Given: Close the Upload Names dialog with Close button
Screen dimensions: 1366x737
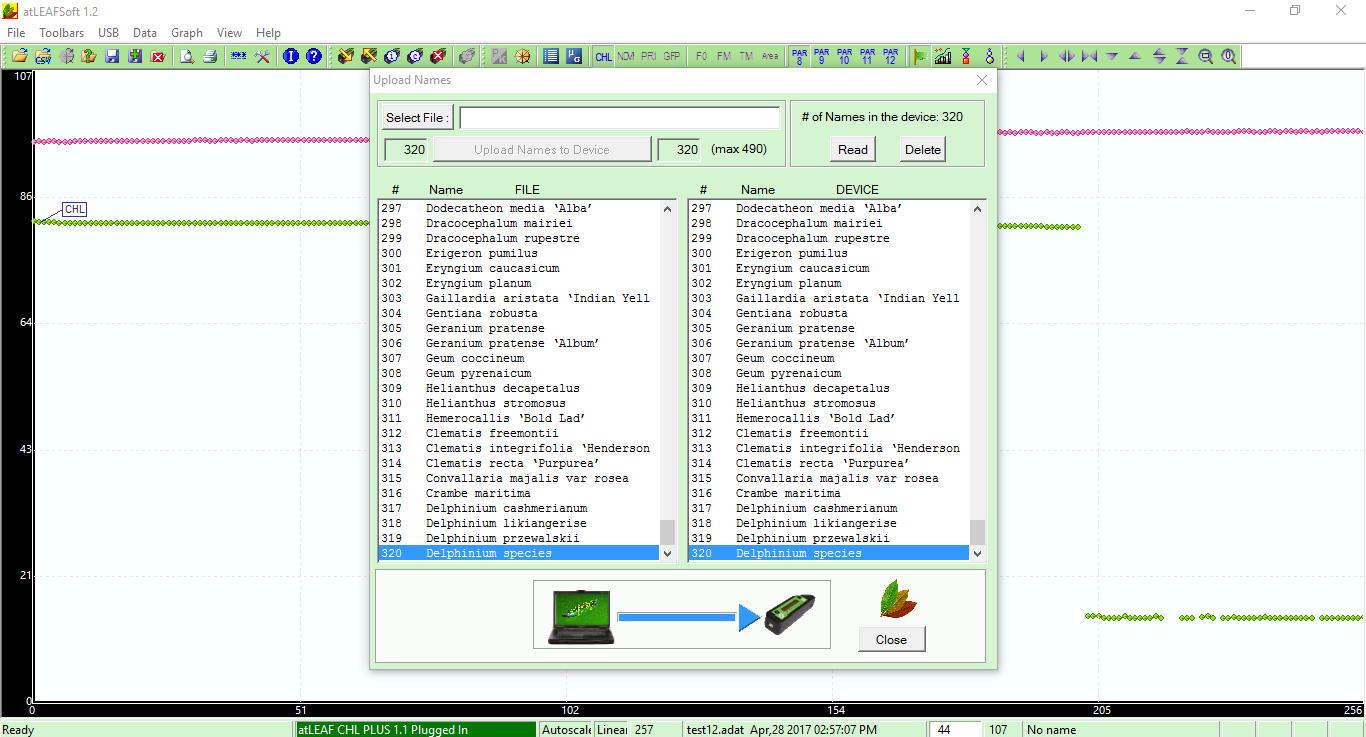Looking at the screenshot, I should pyautogui.click(x=891, y=639).
